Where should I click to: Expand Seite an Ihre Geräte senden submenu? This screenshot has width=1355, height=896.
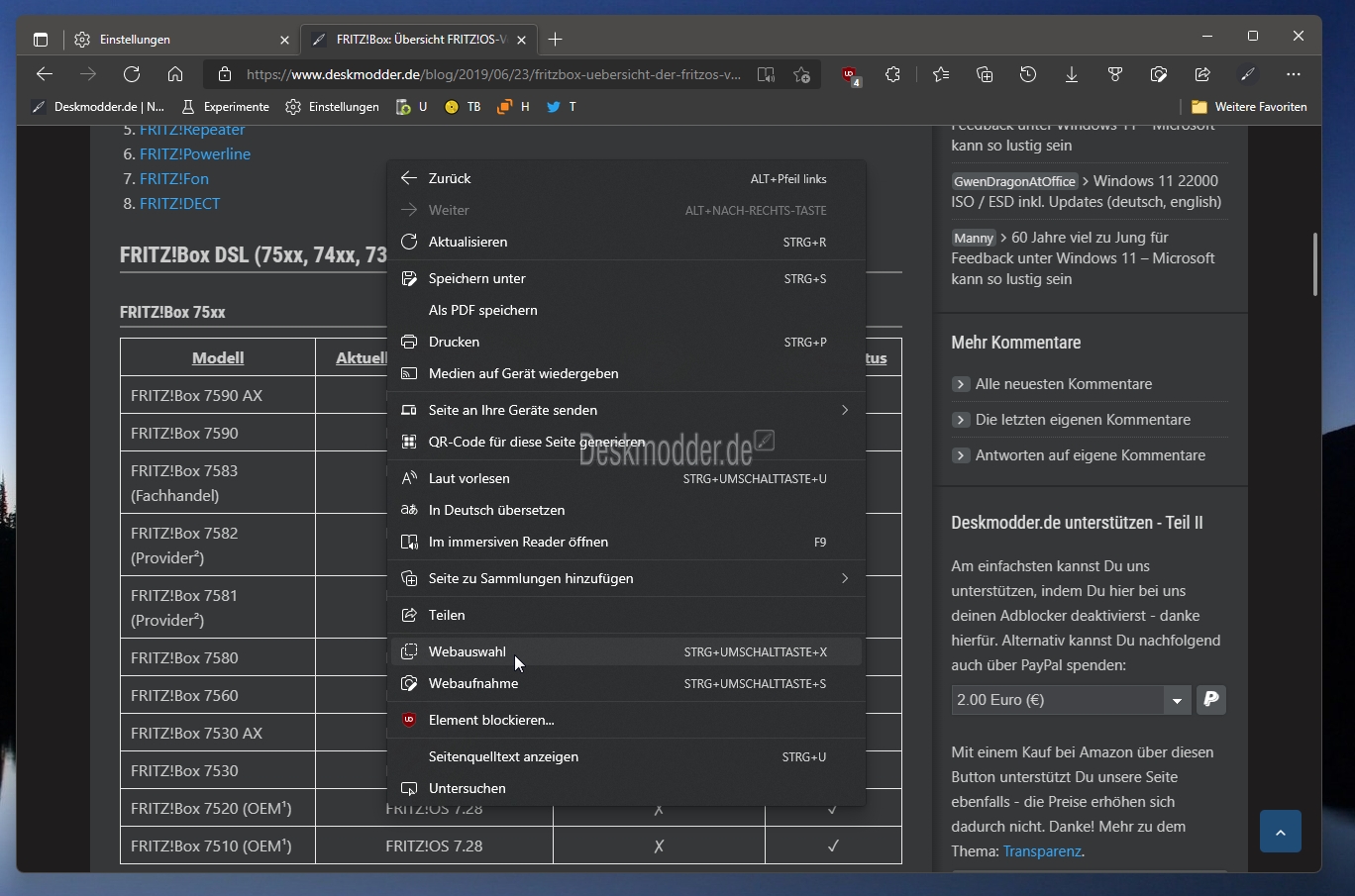coord(626,410)
